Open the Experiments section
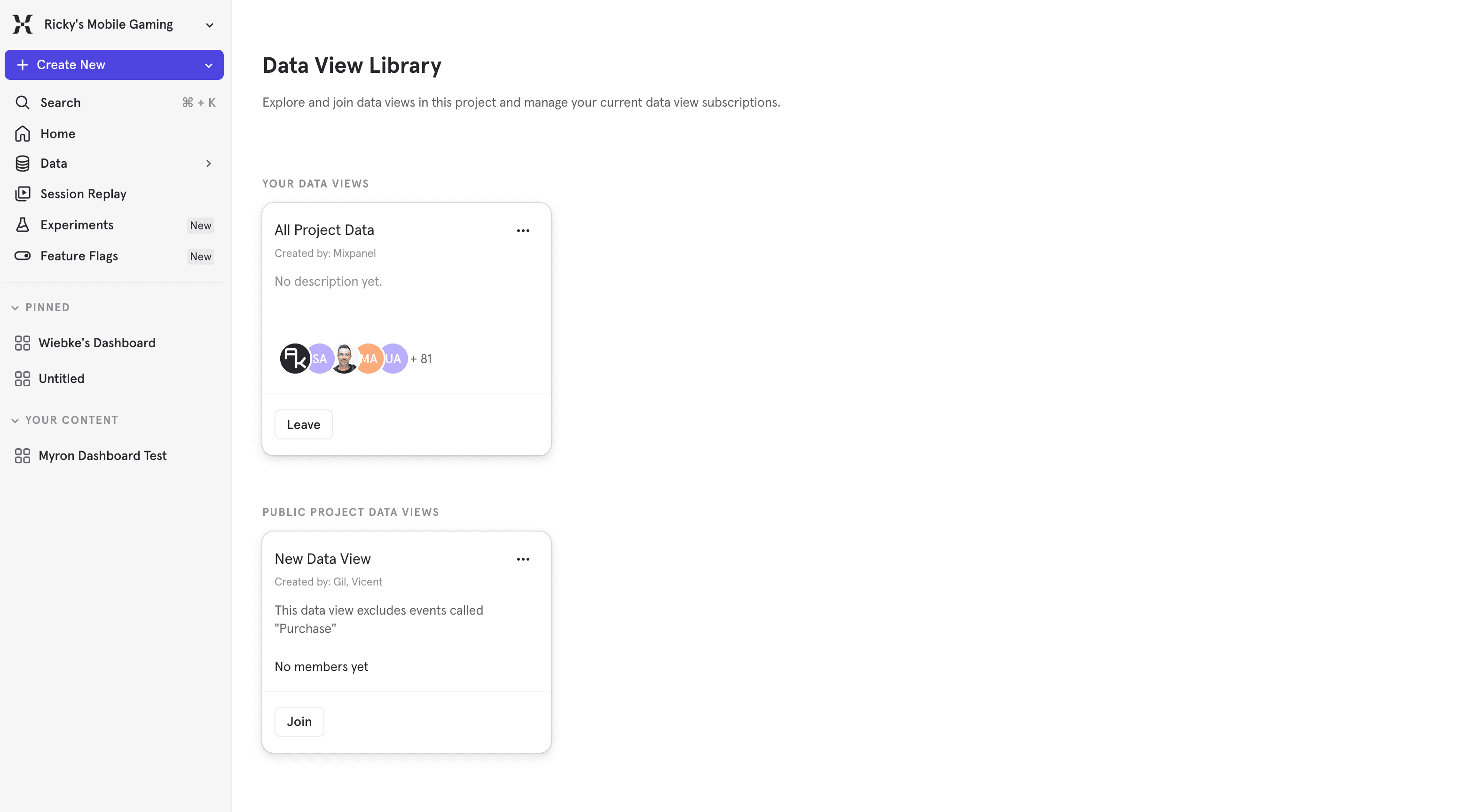1462x812 pixels. pyautogui.click(x=77, y=225)
